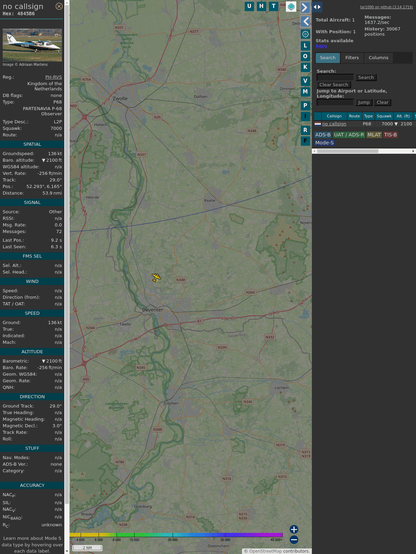The image size is (416, 554).
Task: Toggle the sidebar width with the double arrow
Action: (317, 7)
